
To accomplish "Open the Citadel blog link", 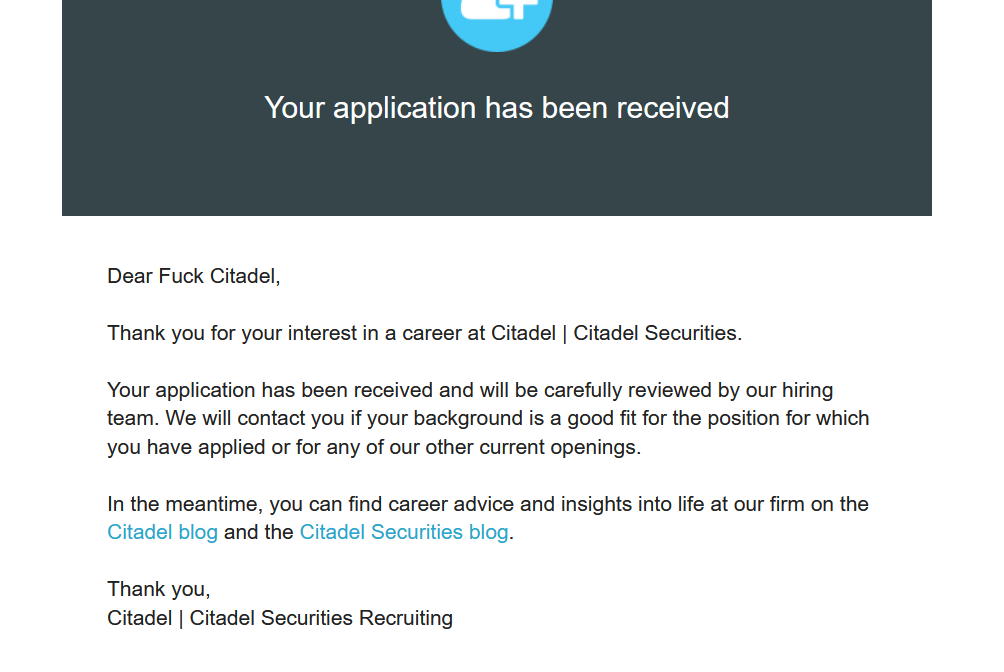I will [x=162, y=532].
